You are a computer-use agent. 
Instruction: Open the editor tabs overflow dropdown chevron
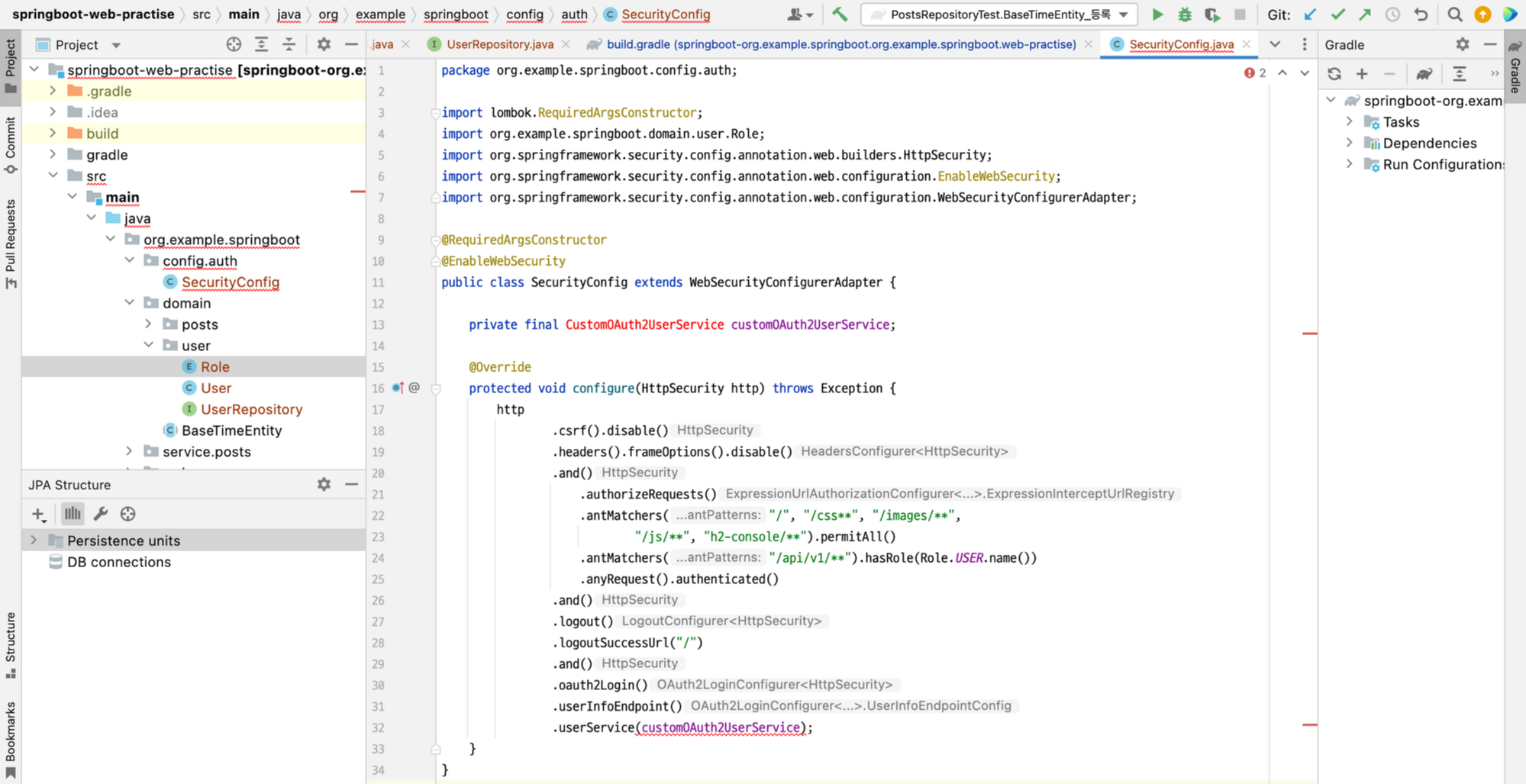1275,44
